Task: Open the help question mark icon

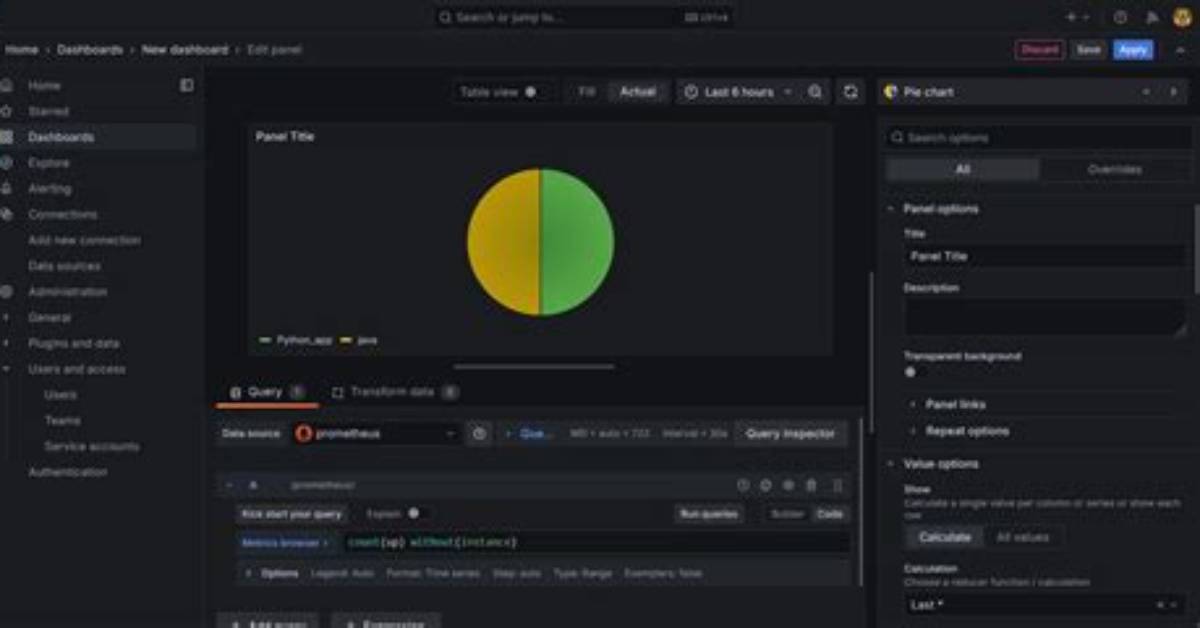Action: (1120, 17)
